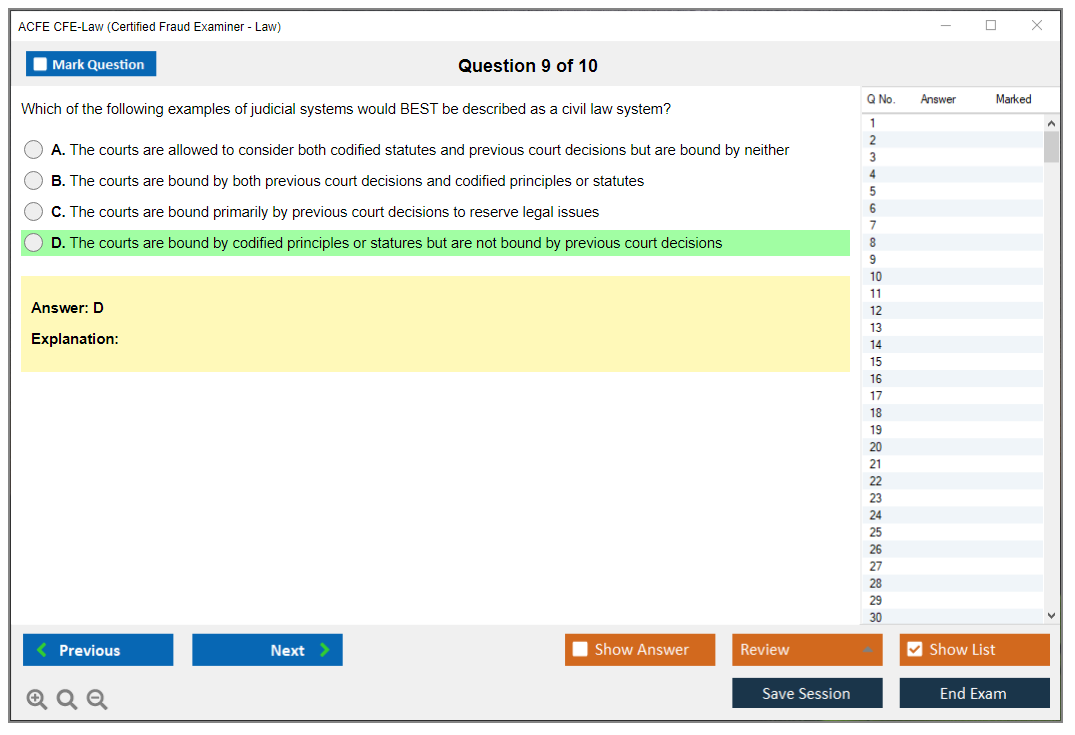Uncheck the Show List checkbox
The image size is (1075, 735).
point(914,650)
